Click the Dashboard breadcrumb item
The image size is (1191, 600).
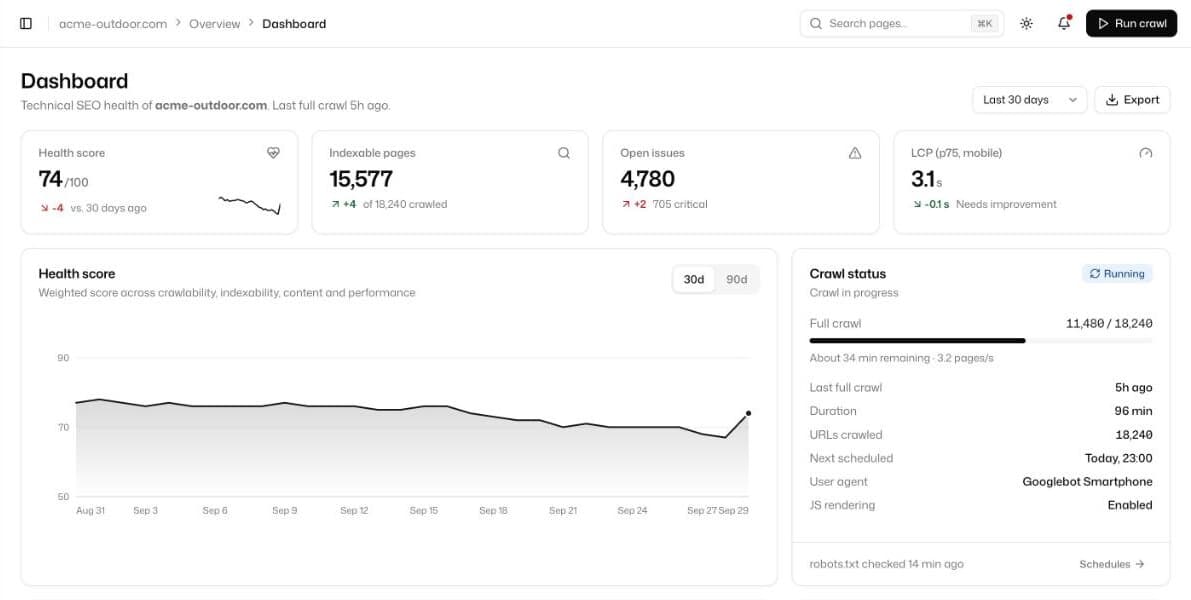294,24
